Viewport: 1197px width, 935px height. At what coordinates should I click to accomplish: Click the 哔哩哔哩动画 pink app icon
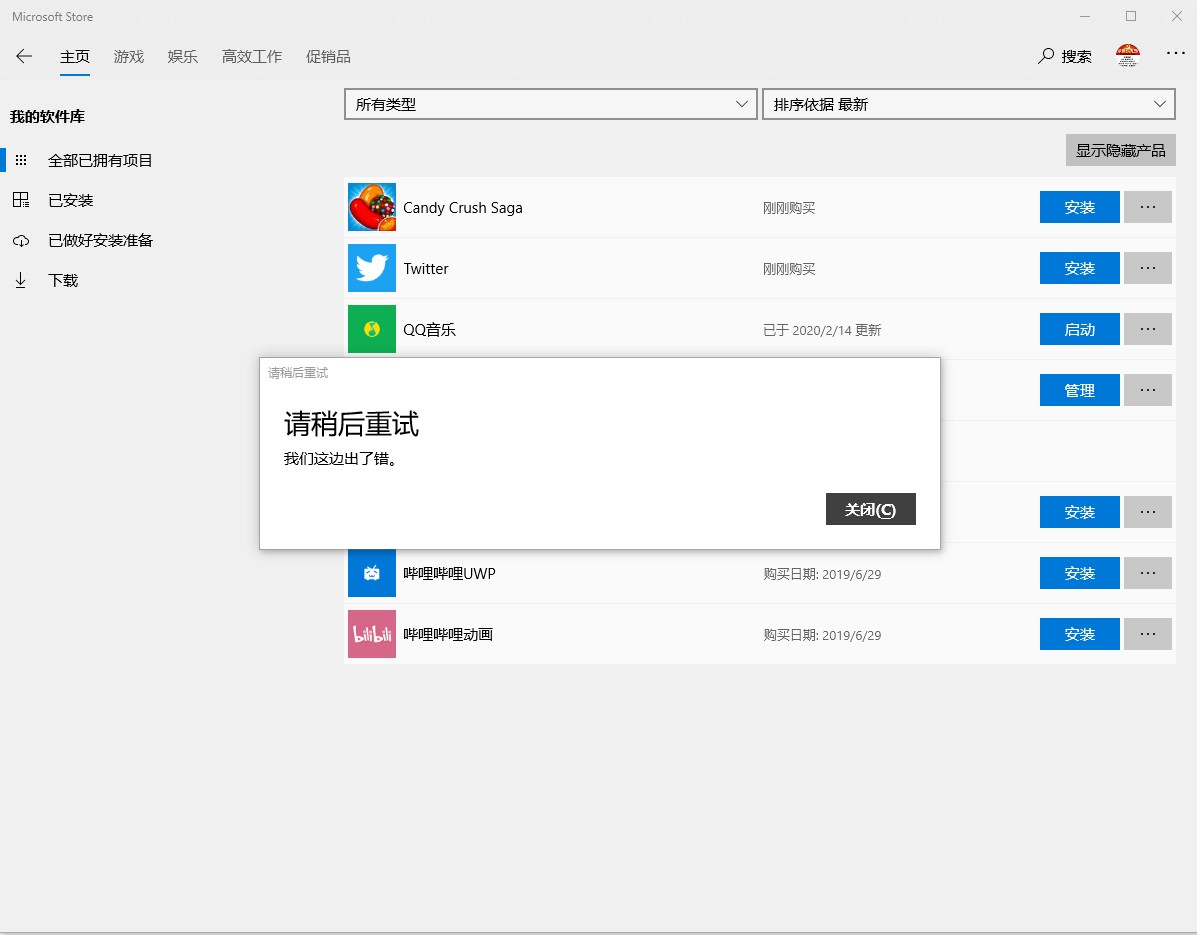pyautogui.click(x=372, y=634)
